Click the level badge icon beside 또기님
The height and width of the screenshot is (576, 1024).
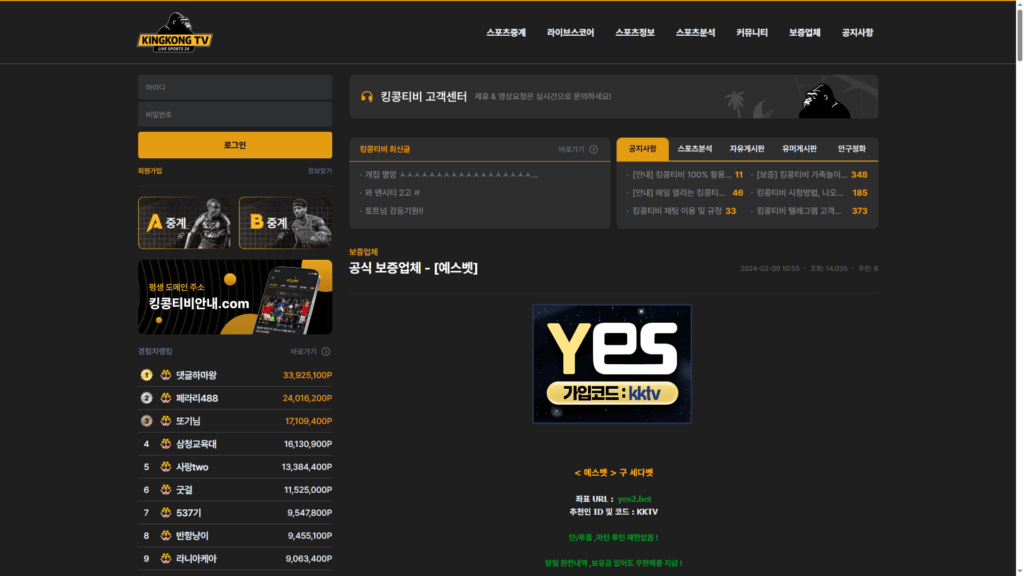coord(166,421)
